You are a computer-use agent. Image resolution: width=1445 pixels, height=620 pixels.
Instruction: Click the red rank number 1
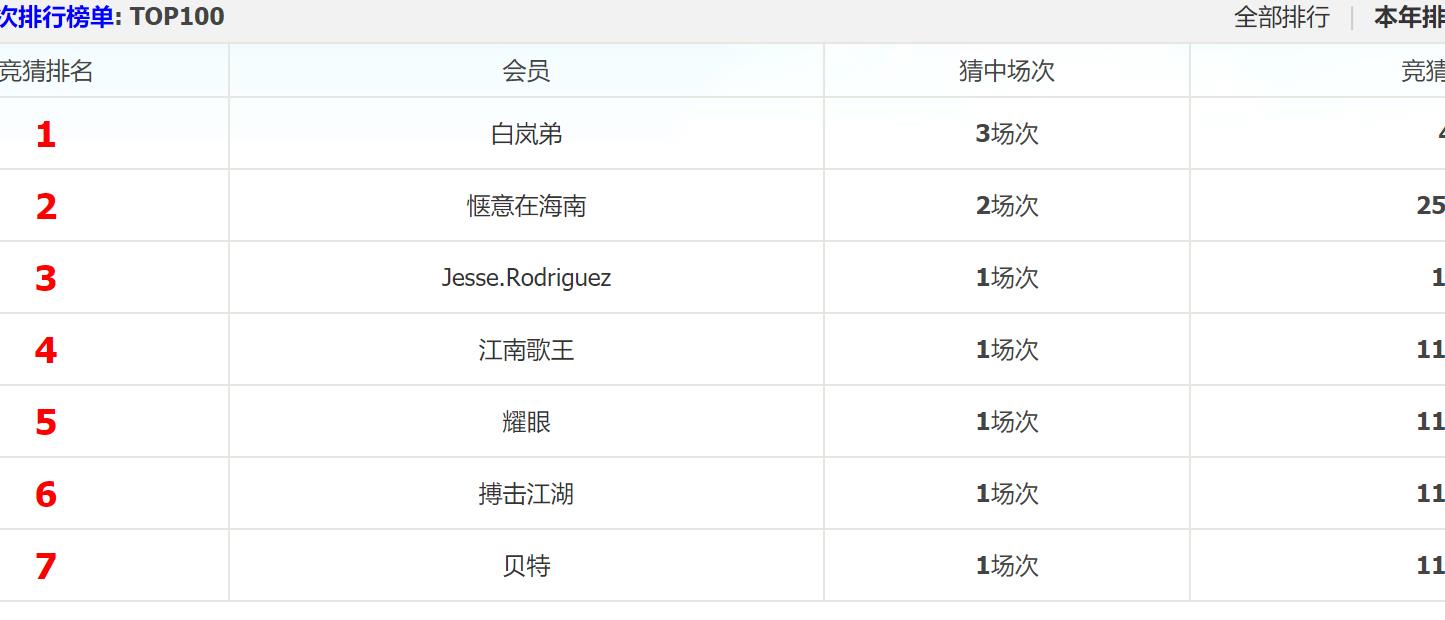(x=46, y=135)
